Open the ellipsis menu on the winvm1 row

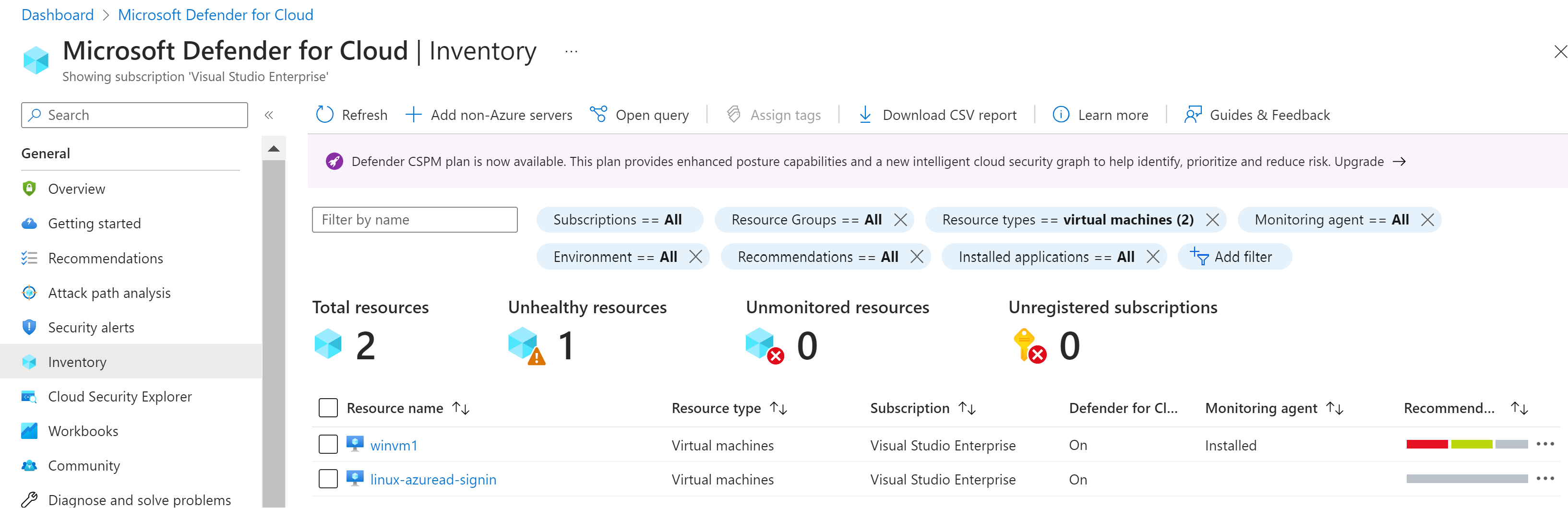click(x=1544, y=445)
